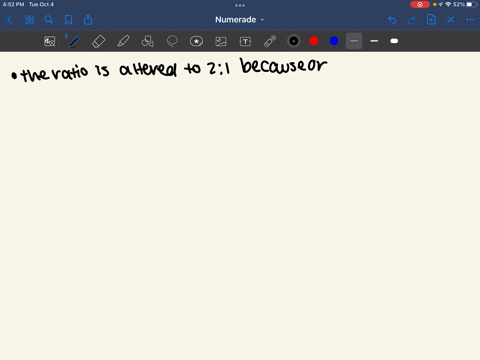480x360 pixels.
Task: Tap the battery status indicator
Action: coord(472,4)
